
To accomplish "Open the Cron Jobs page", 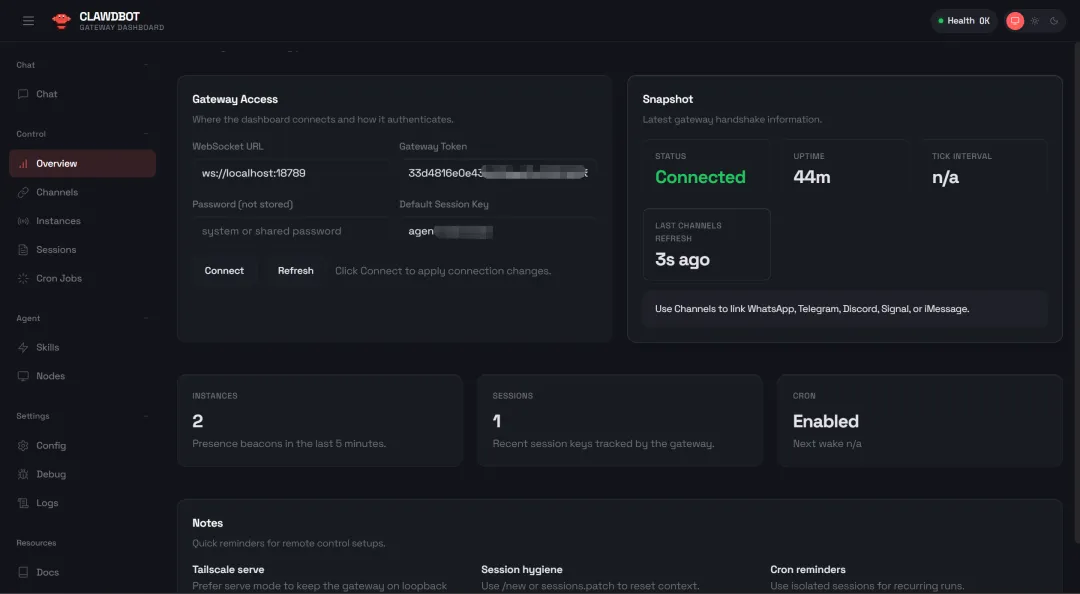I will click(83, 278).
